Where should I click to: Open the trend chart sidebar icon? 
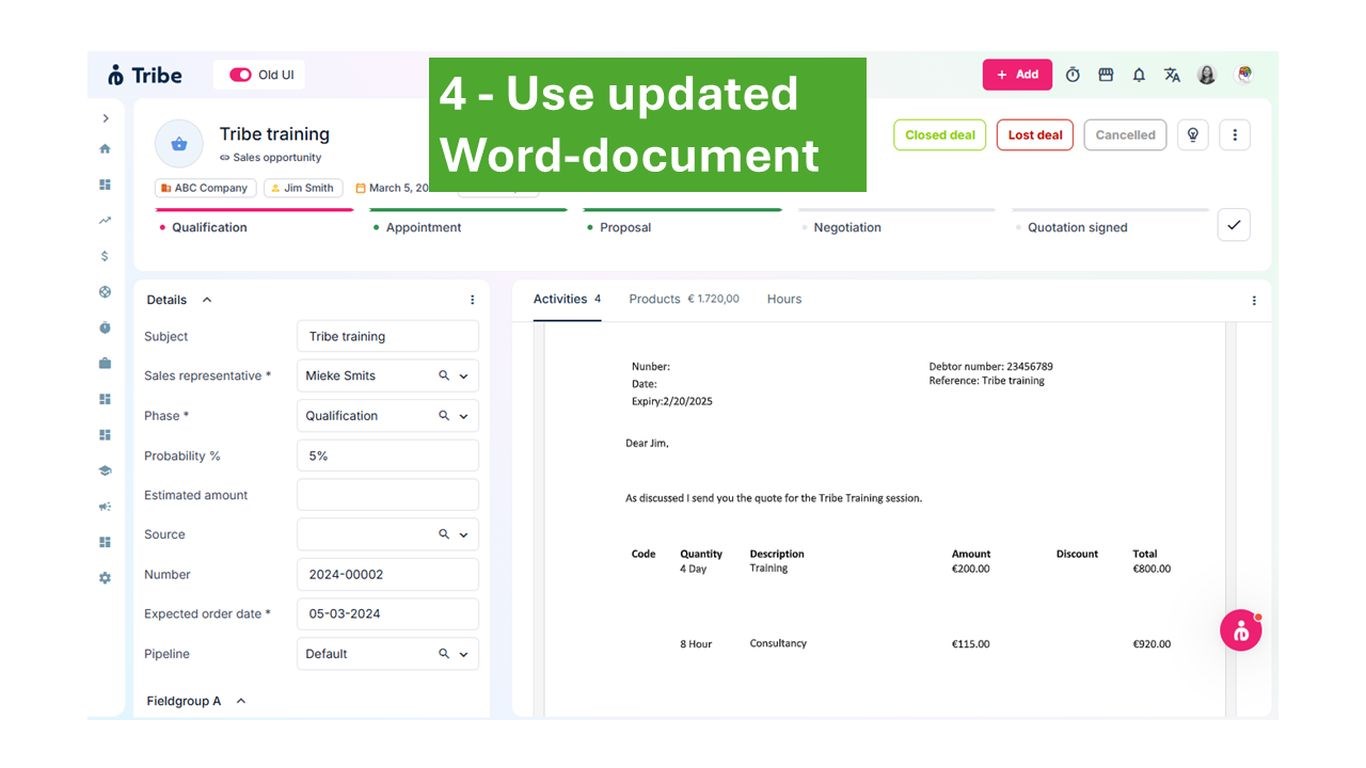coord(105,220)
